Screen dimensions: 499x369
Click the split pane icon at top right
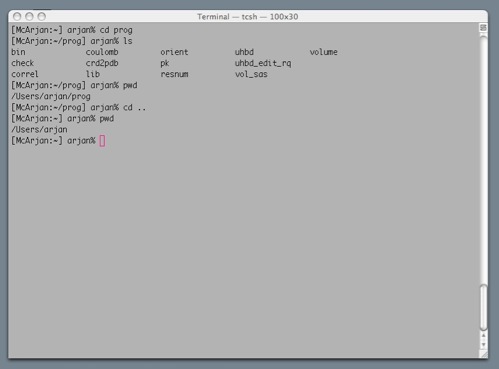click(483, 28)
